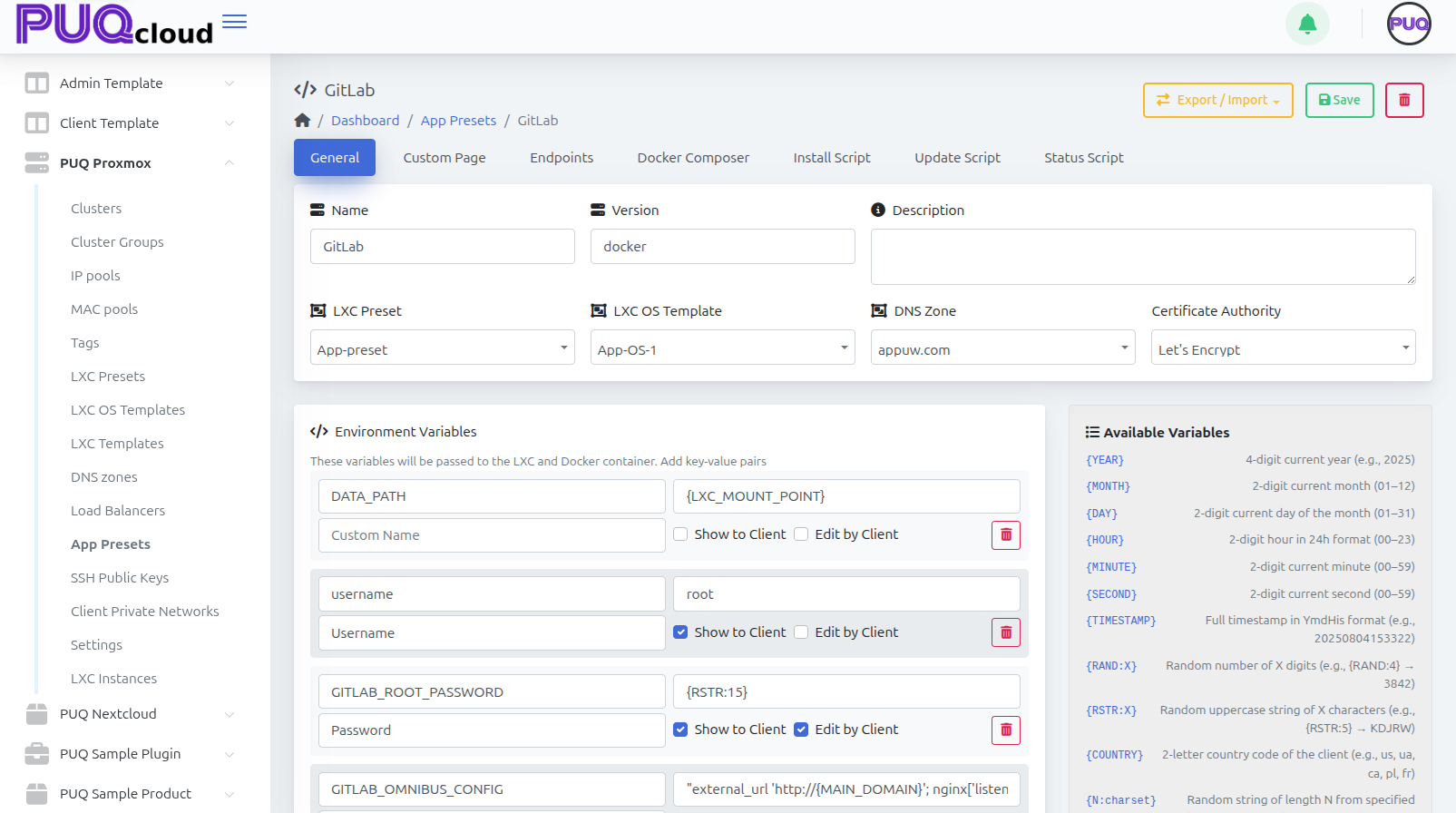Screen dimensions: 1456x813
Task: Open the LXC Preset dropdown
Action: point(442,349)
